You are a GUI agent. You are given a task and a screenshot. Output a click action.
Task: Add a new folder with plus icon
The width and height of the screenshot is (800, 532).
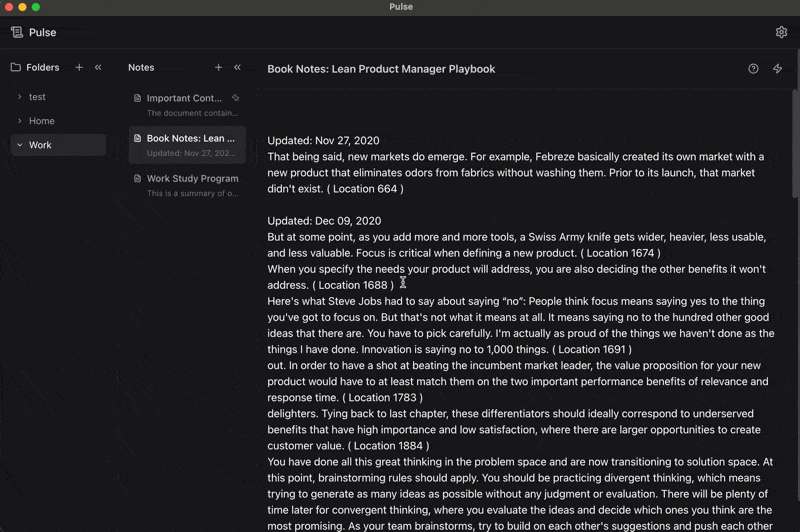79,68
